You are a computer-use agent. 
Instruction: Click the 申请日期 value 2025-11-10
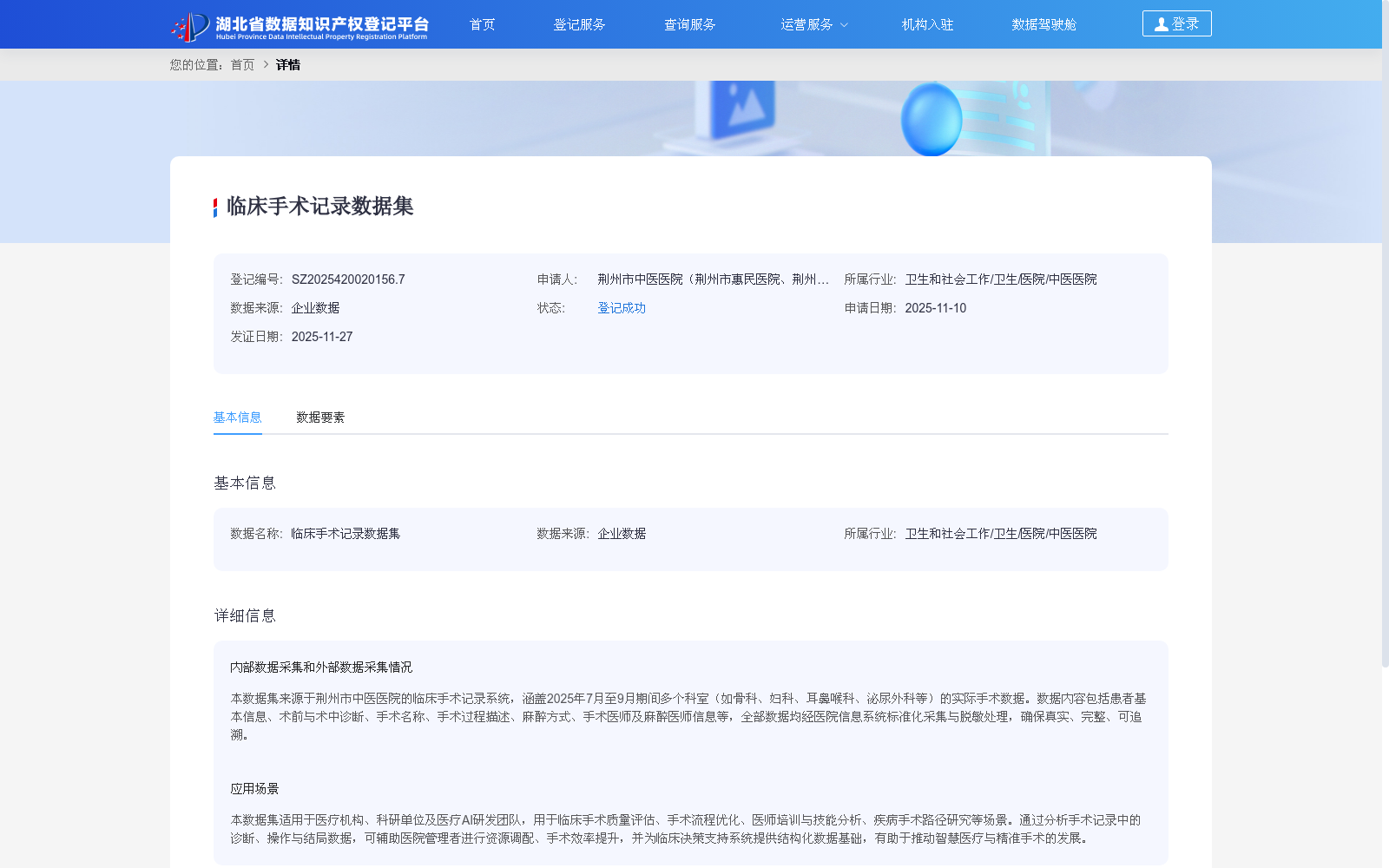(x=935, y=308)
